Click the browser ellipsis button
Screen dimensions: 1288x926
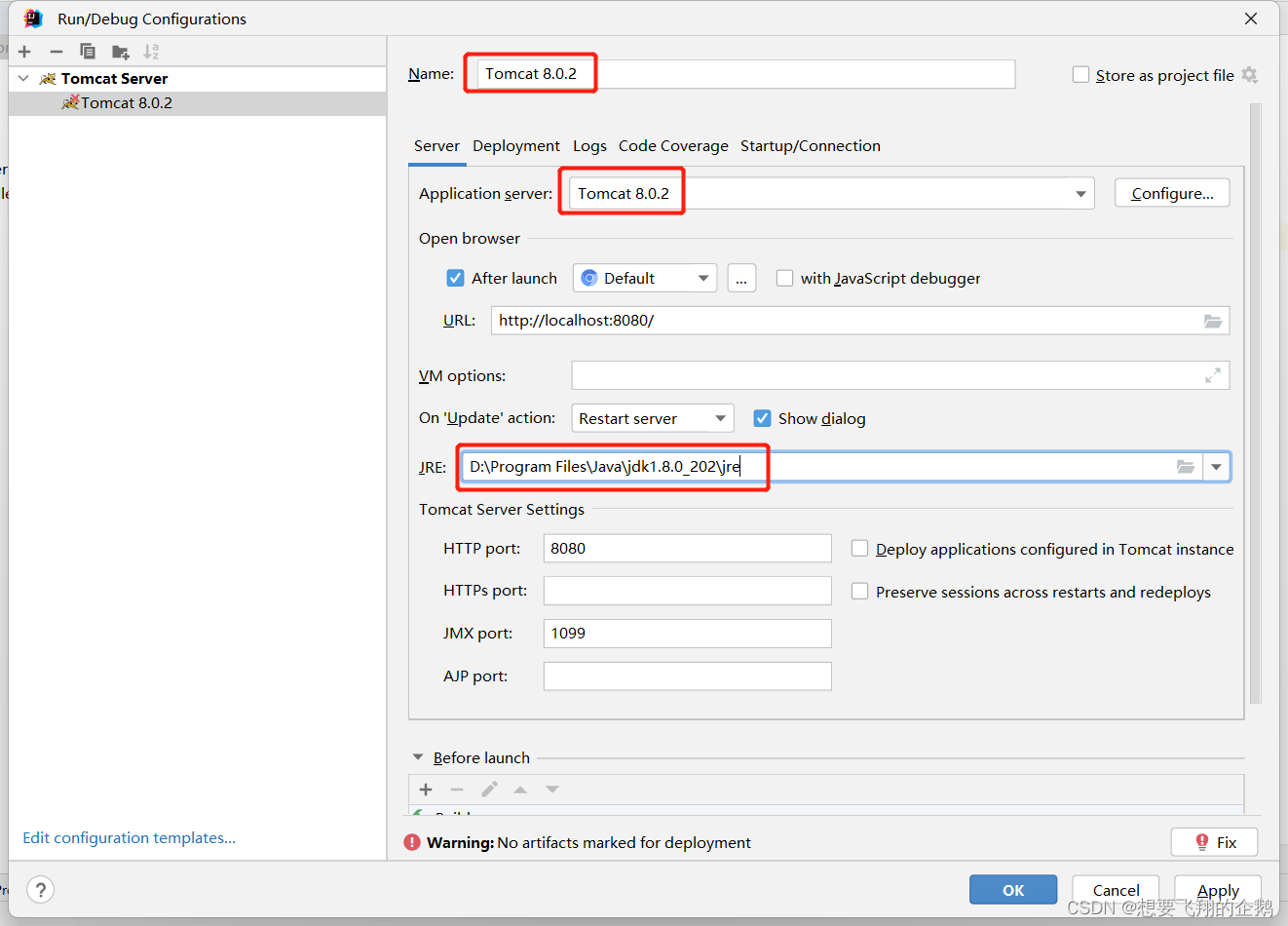point(741,279)
